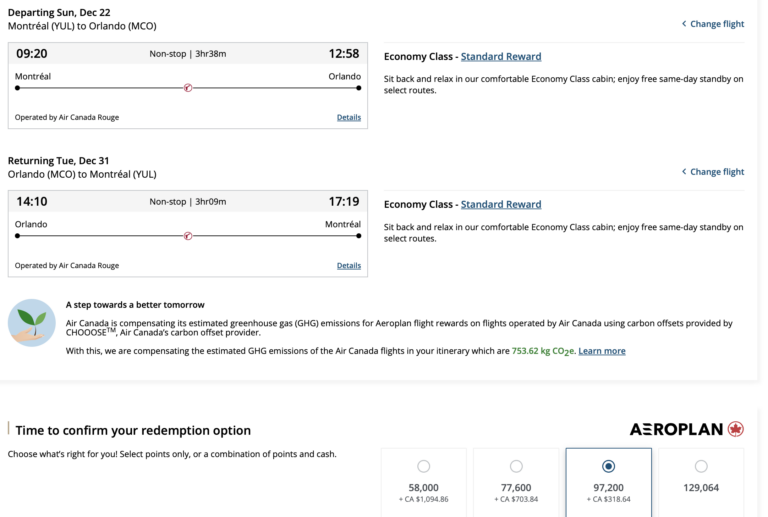The width and height of the screenshot is (768, 517).
Task: Click the Aeroplan red maple leaf emblem
Action: [736, 429]
